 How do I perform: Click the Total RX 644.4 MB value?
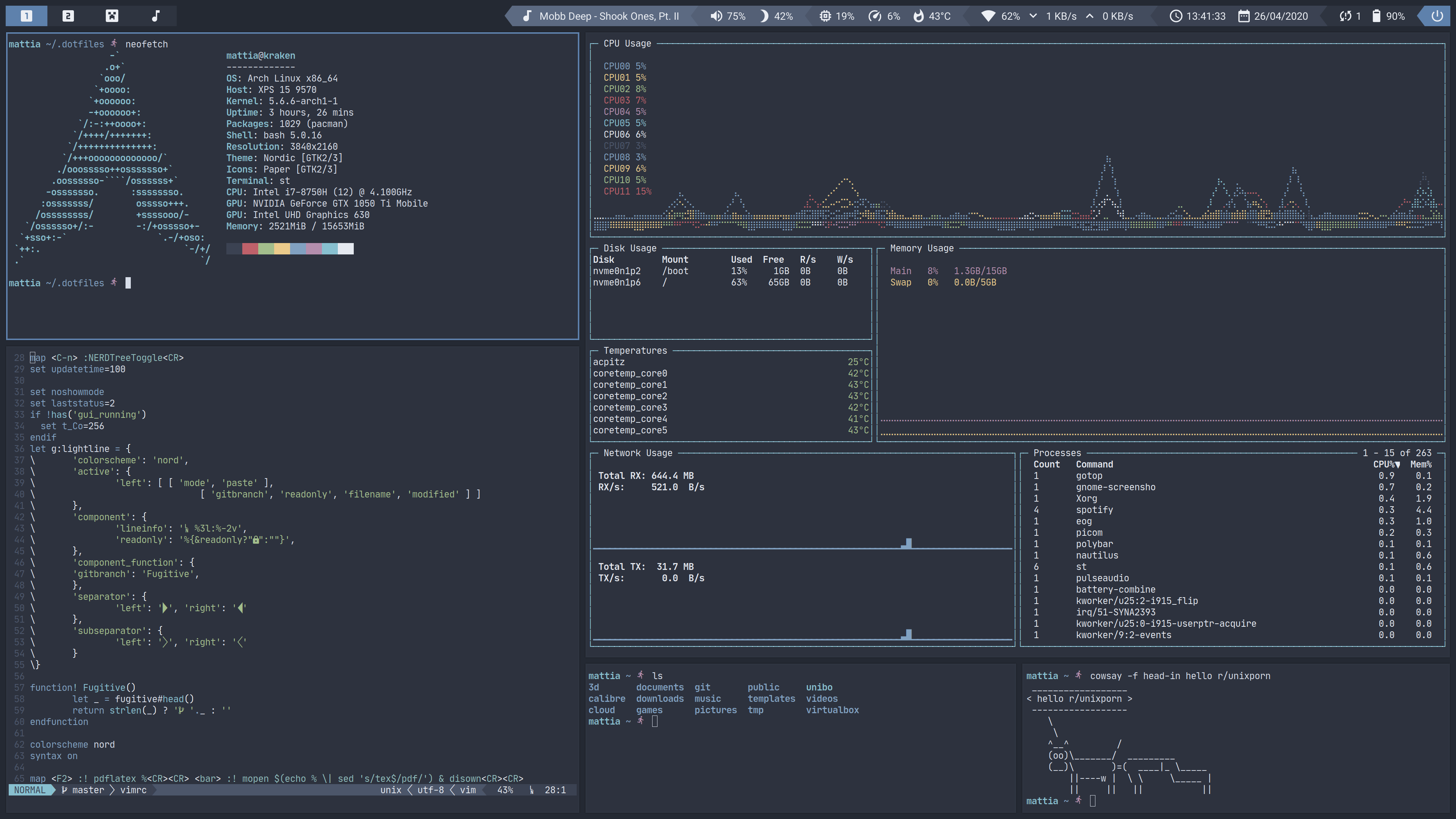(673, 476)
